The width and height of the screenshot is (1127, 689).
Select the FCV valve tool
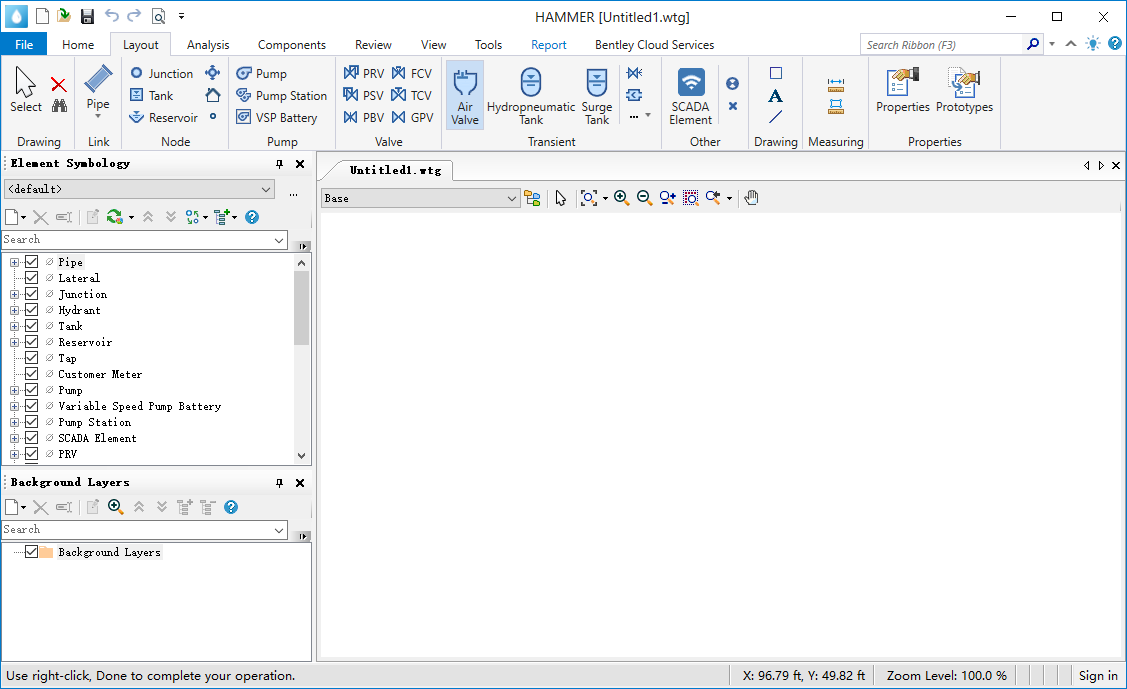click(x=412, y=73)
